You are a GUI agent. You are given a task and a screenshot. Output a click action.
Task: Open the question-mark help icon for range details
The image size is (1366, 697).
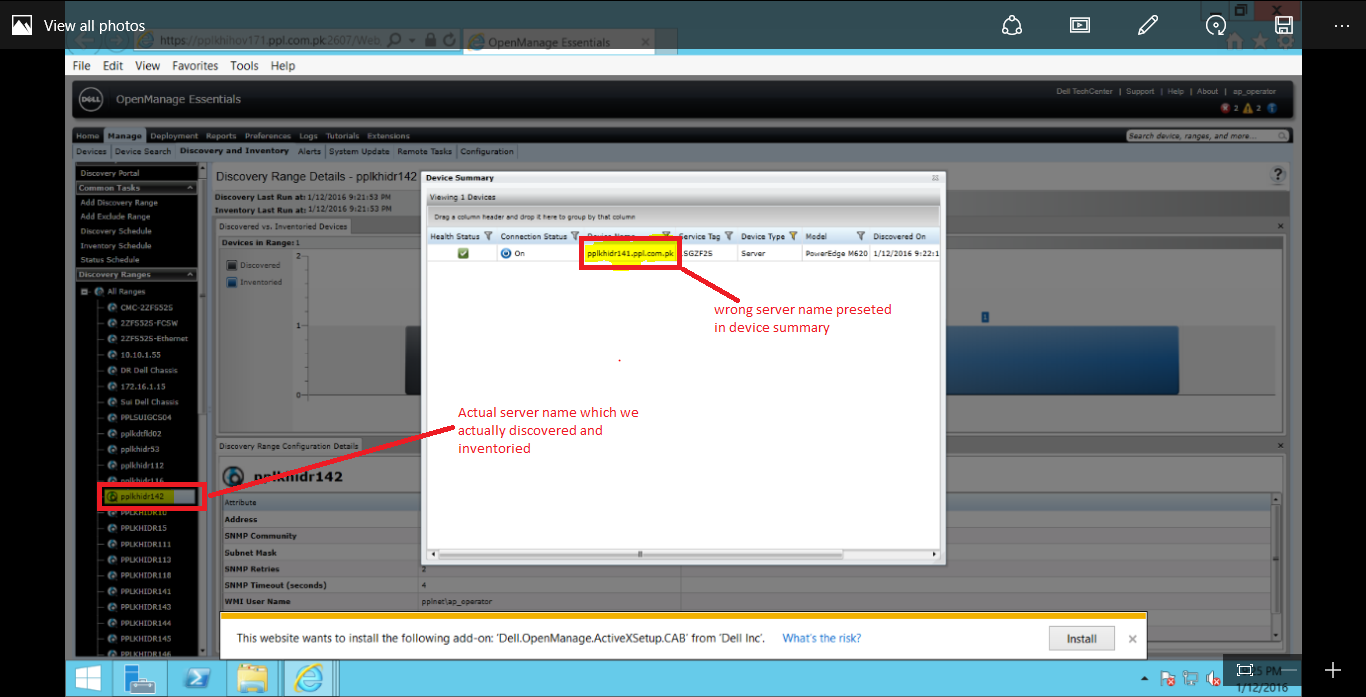tap(1278, 175)
